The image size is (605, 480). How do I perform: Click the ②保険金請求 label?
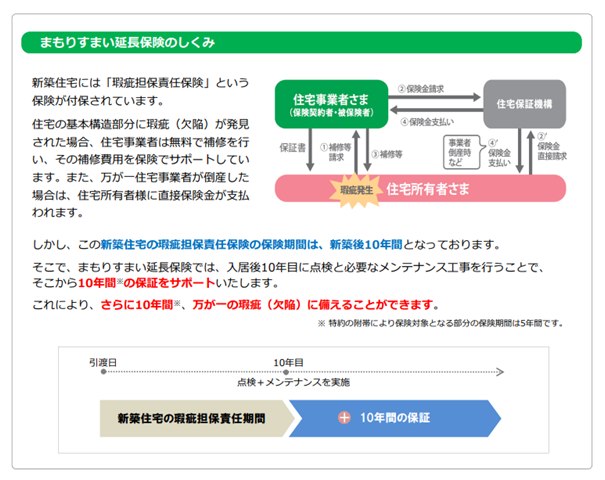(x=421, y=89)
